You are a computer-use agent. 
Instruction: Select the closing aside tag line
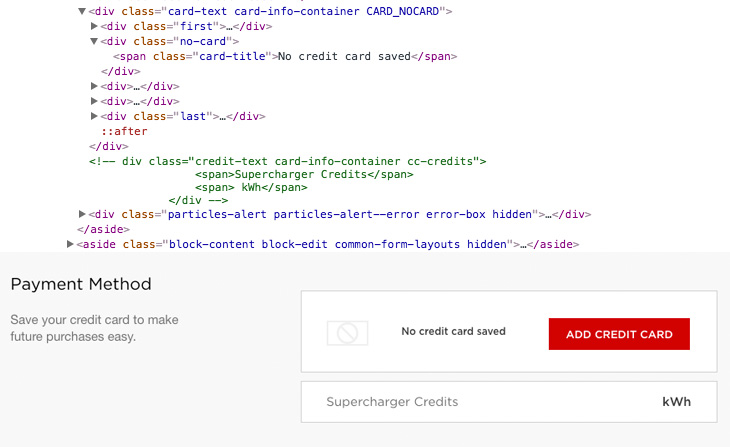pos(103,229)
